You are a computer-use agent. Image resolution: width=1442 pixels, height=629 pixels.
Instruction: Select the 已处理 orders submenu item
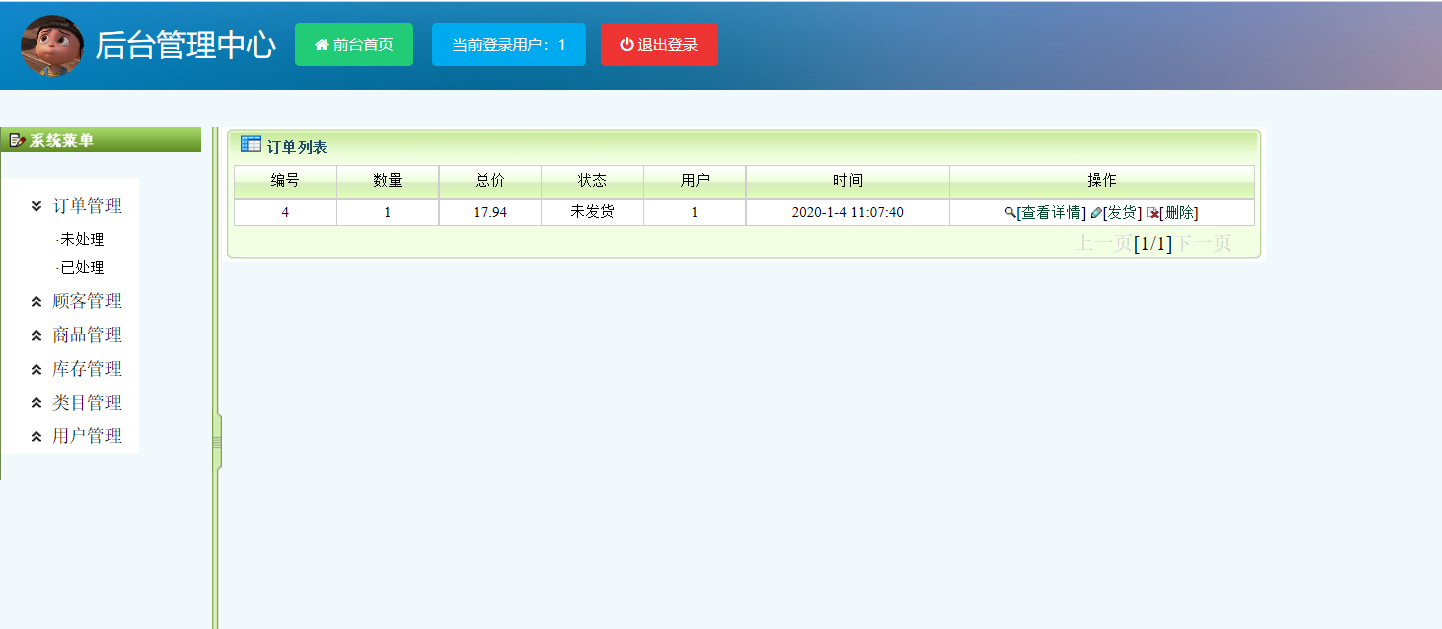(x=82, y=268)
